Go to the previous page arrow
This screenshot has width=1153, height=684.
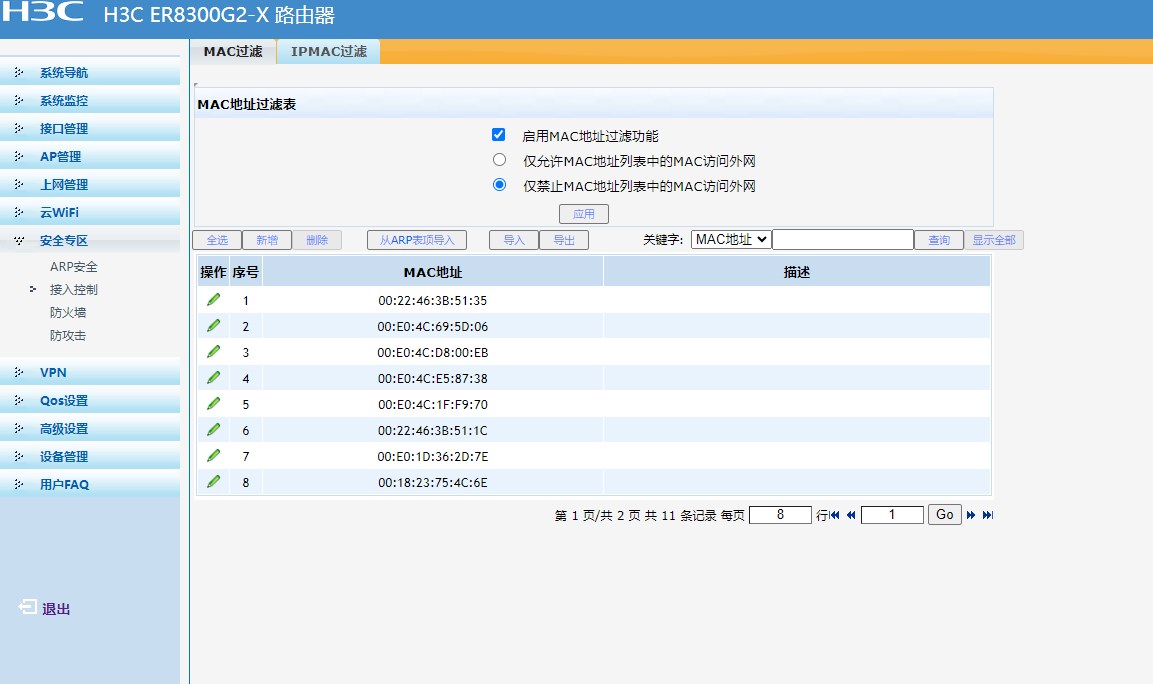click(851, 515)
